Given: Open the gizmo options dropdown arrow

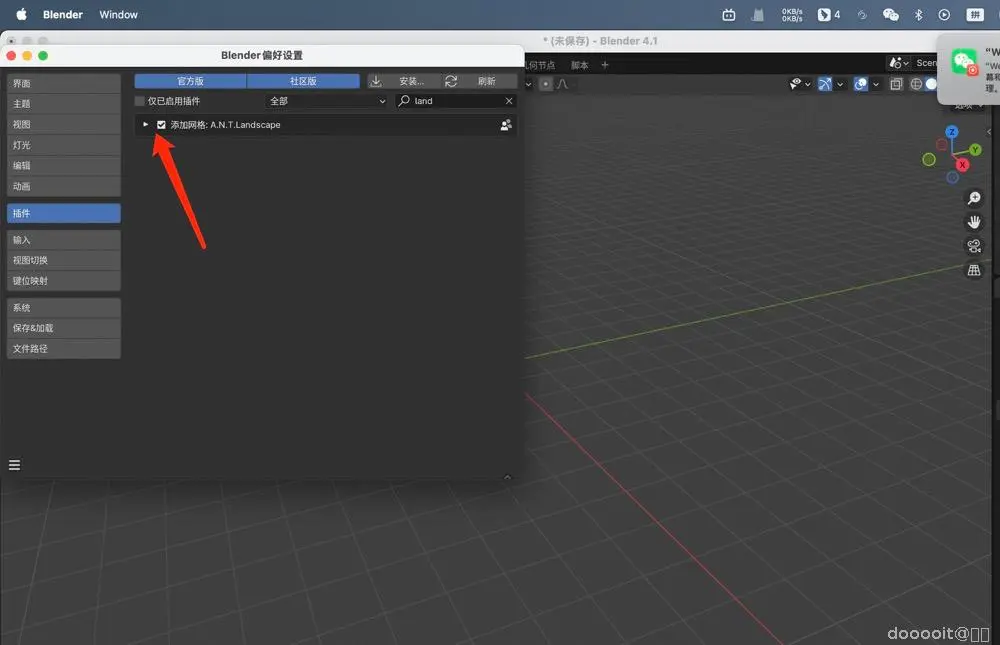Looking at the screenshot, I should (x=840, y=84).
